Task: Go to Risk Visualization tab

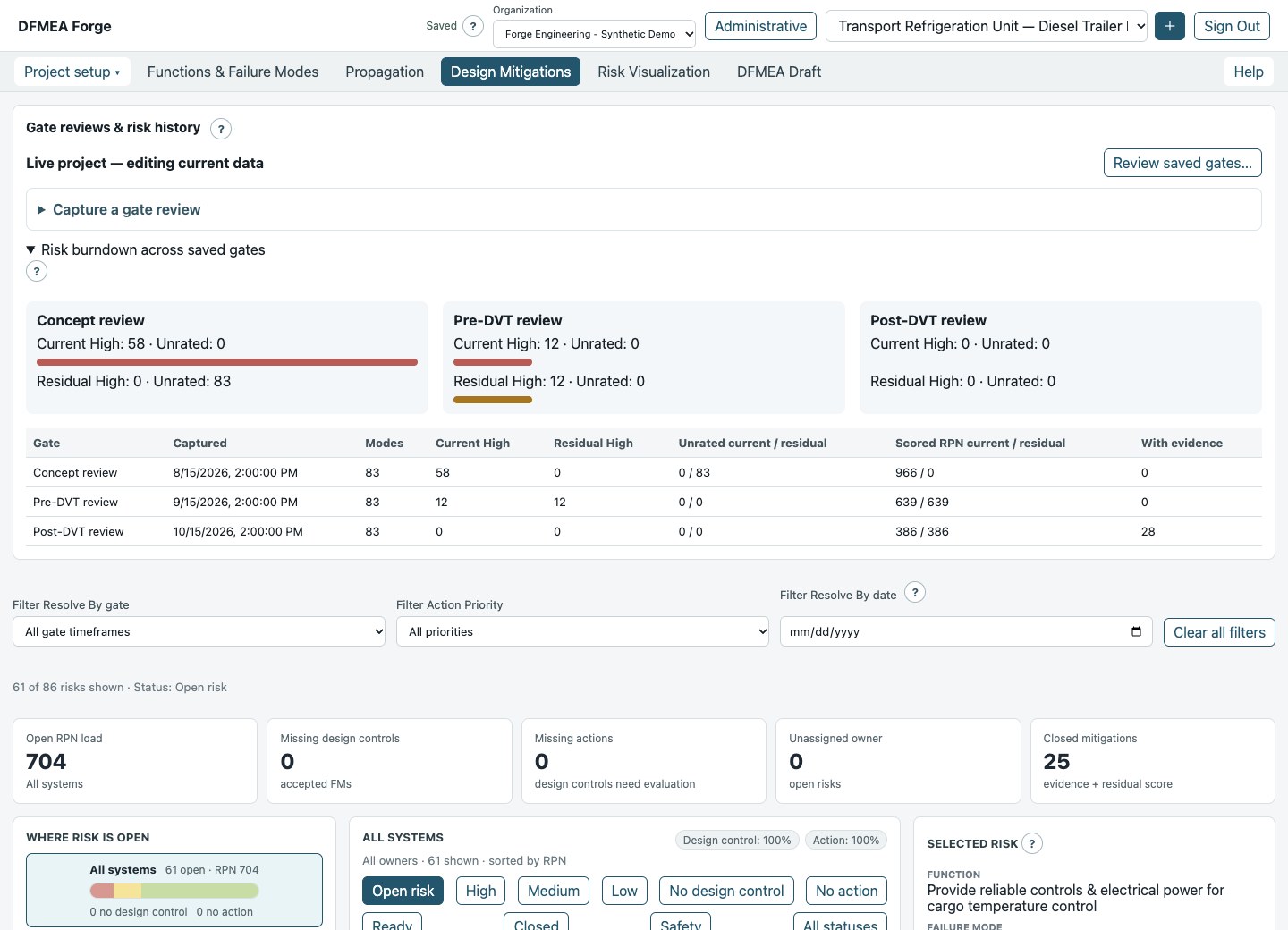Action: 654,72
